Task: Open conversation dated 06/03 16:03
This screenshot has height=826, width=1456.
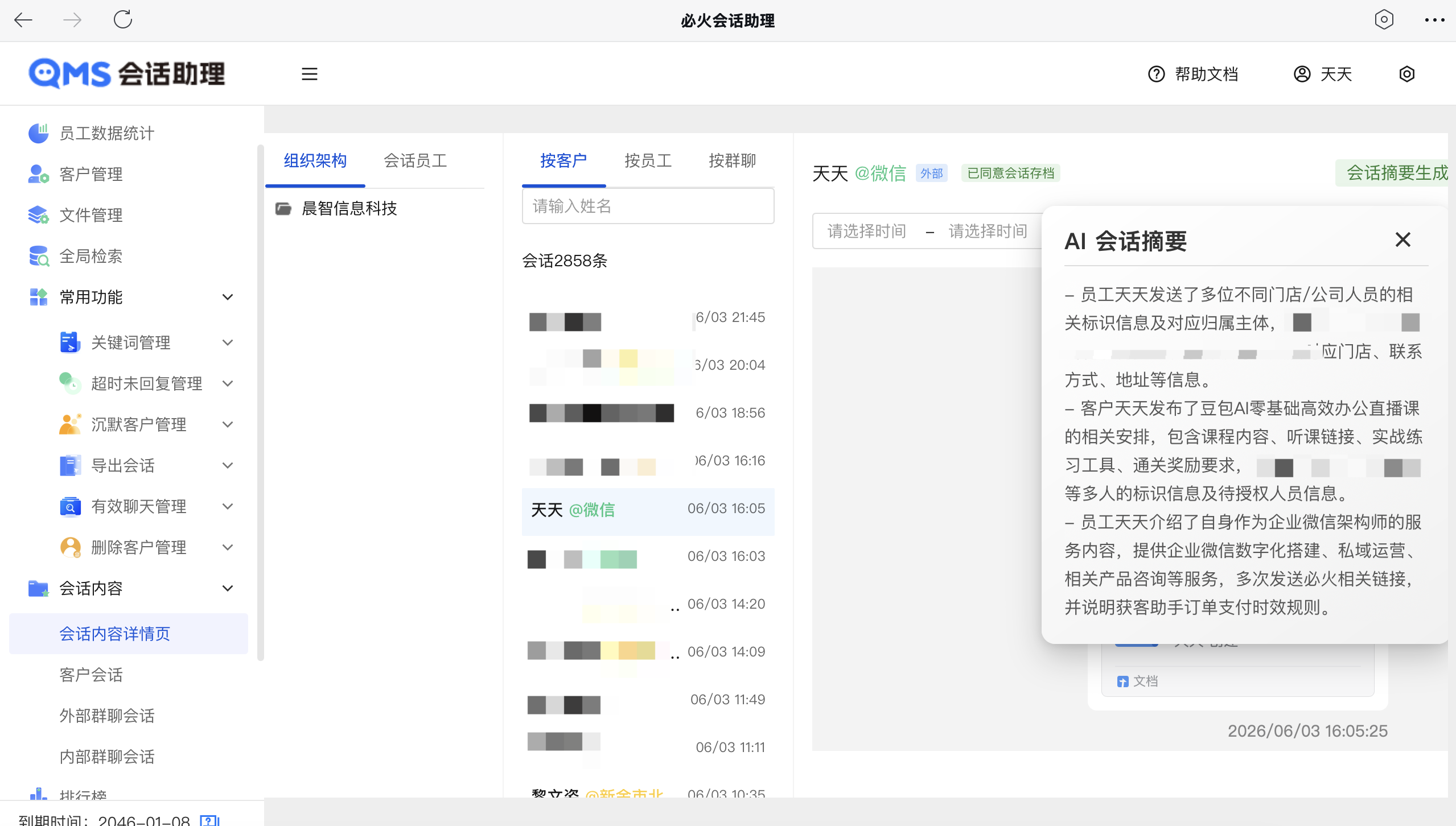Action: [648, 558]
